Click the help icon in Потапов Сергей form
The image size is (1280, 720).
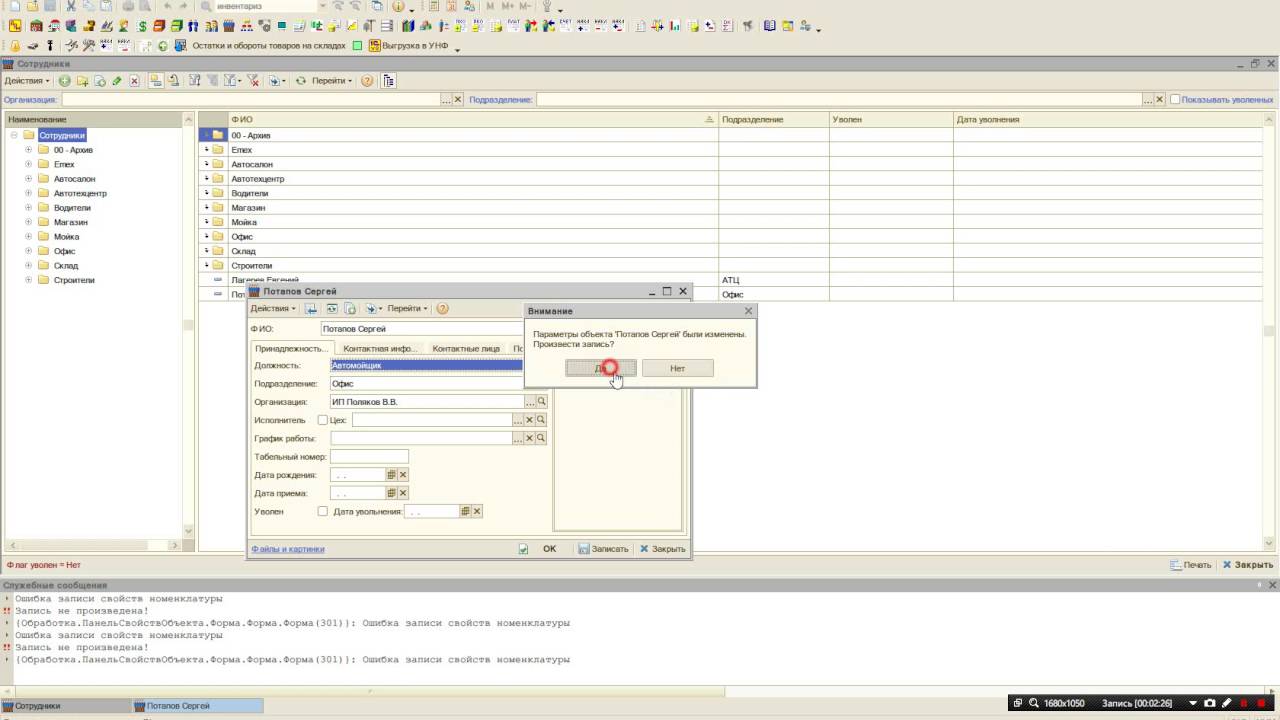(443, 309)
